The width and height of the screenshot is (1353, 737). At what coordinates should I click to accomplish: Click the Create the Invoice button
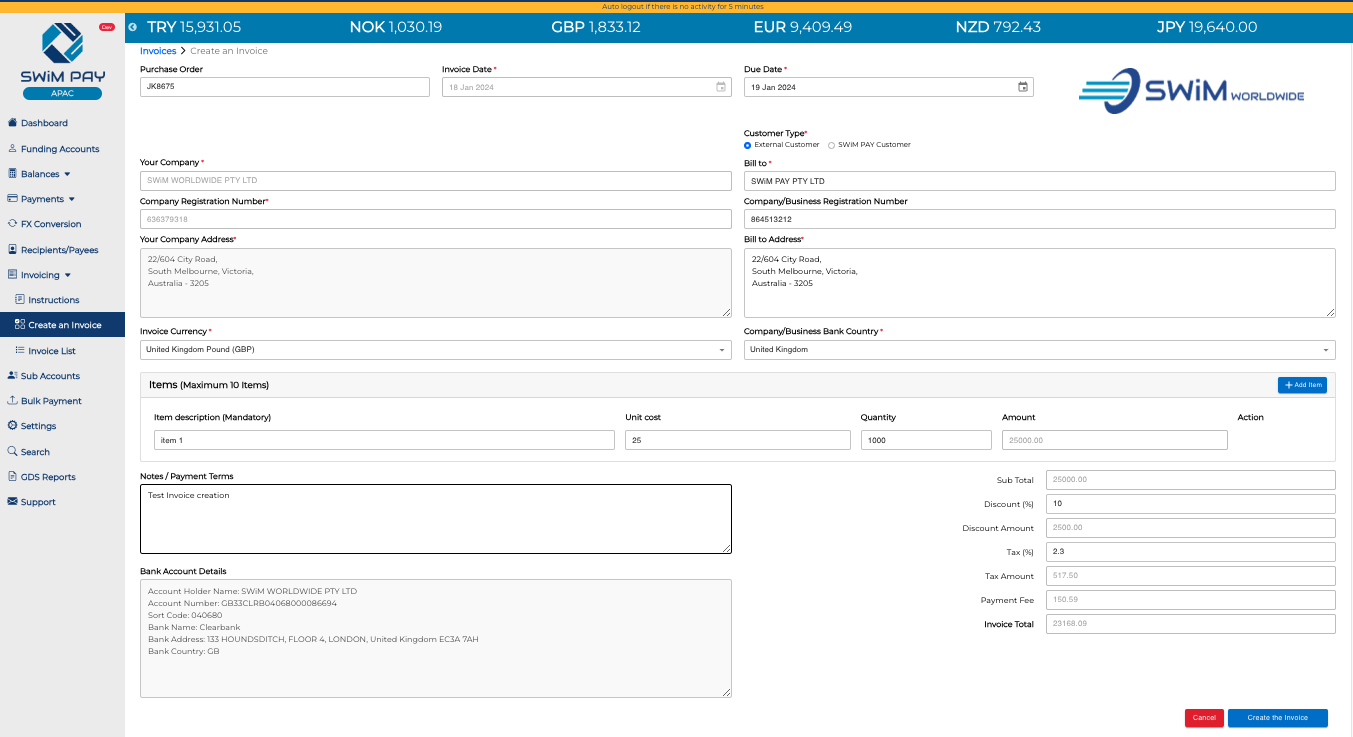tap(1279, 718)
